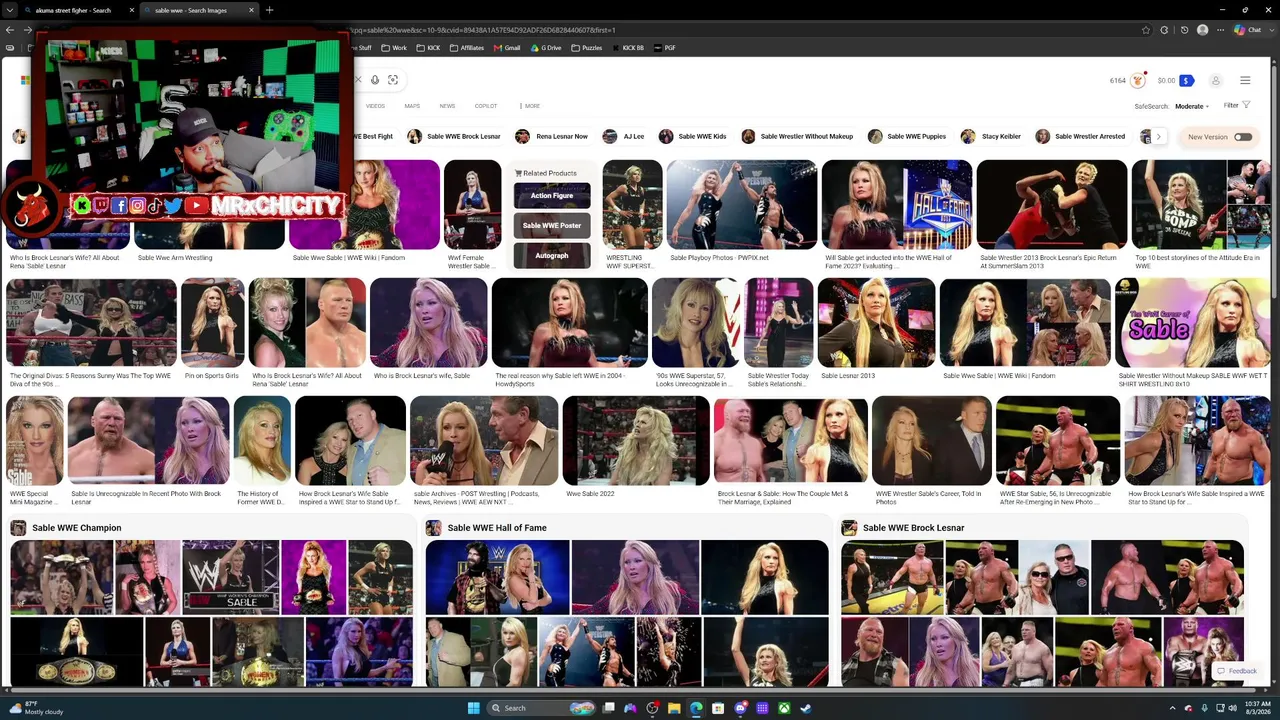Open the Rewards medal icon
The height and width of the screenshot is (720, 1280).
point(1137,80)
